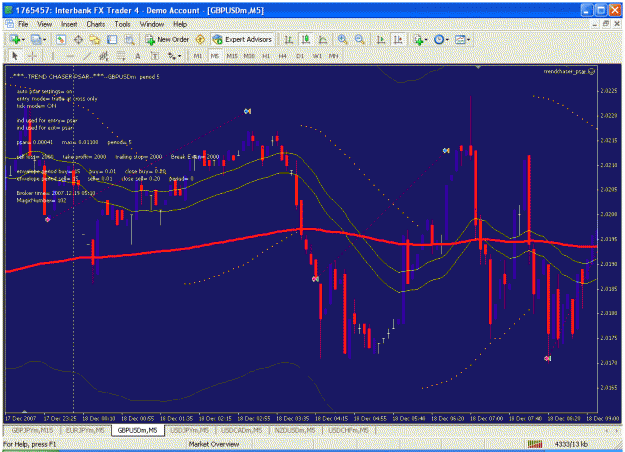
Task: Select the Text Label tool
Action: [155, 56]
